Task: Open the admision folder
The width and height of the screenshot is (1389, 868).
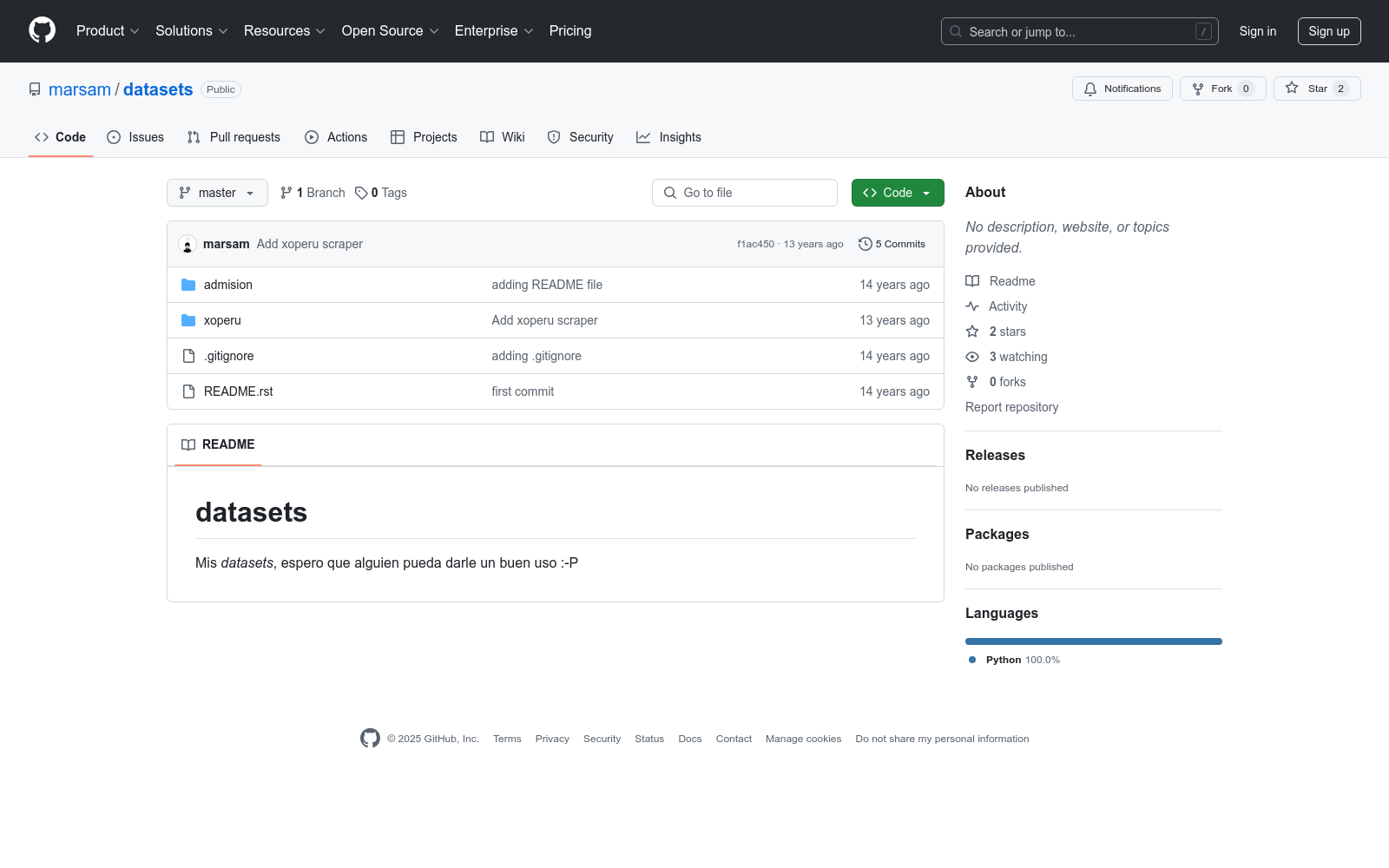Action: [228, 285]
